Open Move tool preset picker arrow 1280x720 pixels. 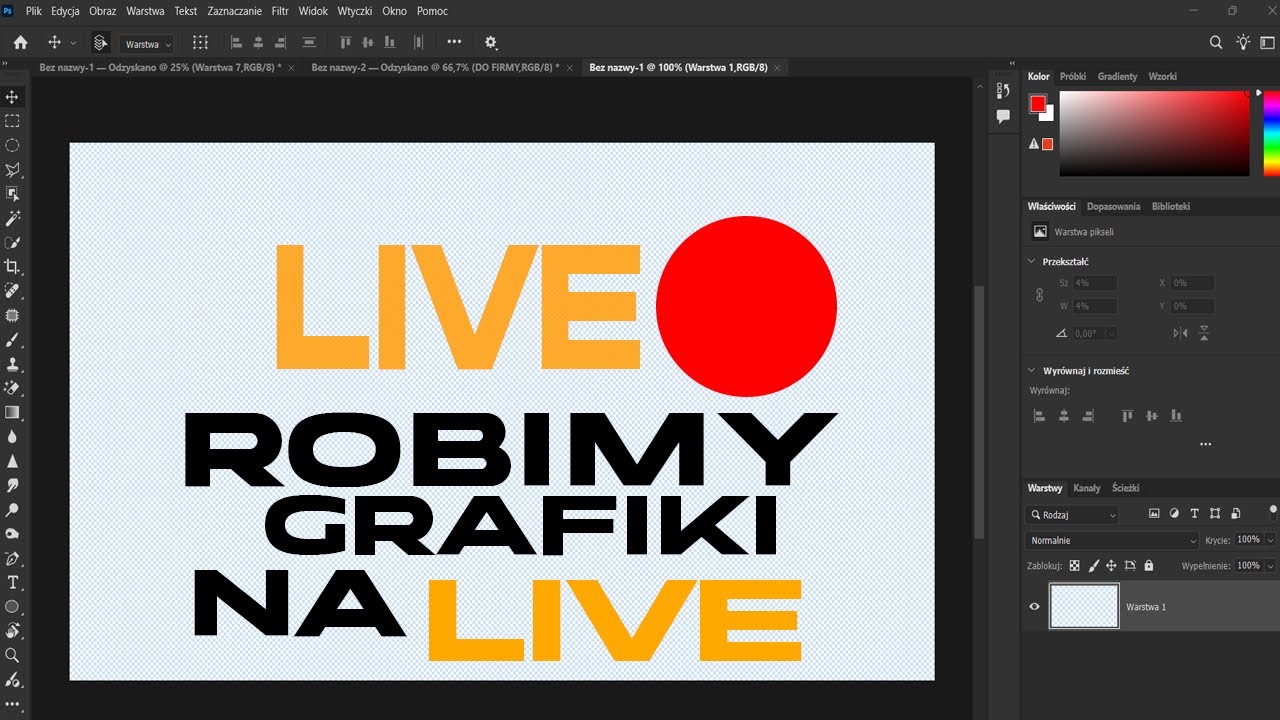tap(73, 43)
